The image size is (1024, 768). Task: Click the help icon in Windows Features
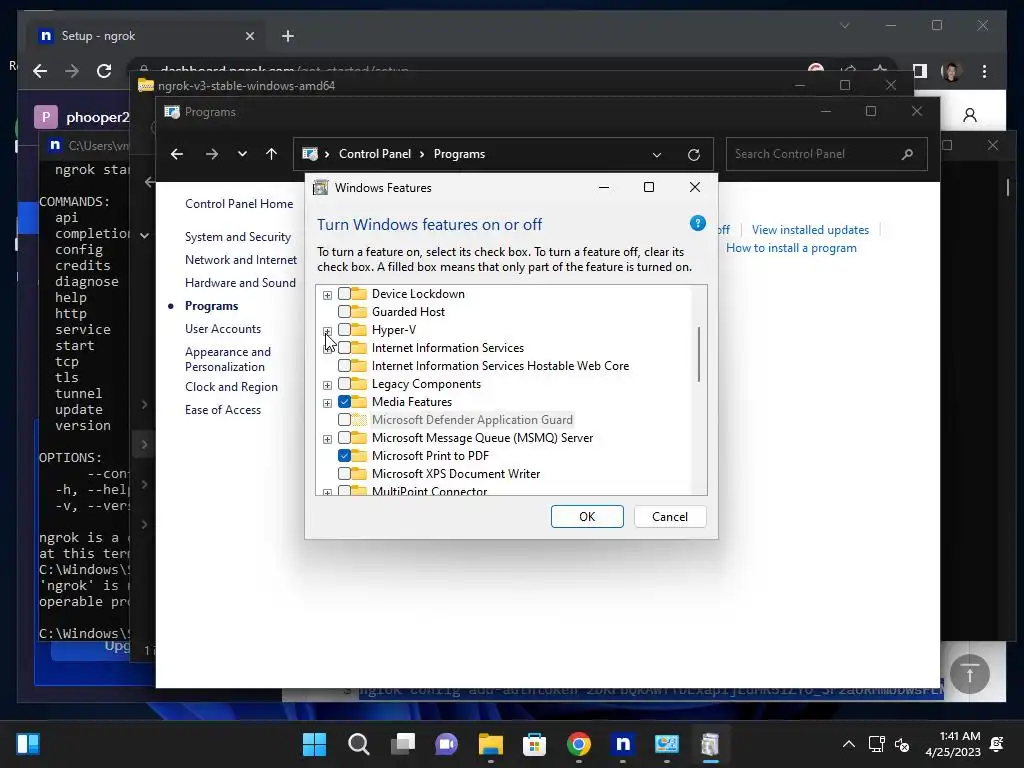(x=697, y=223)
